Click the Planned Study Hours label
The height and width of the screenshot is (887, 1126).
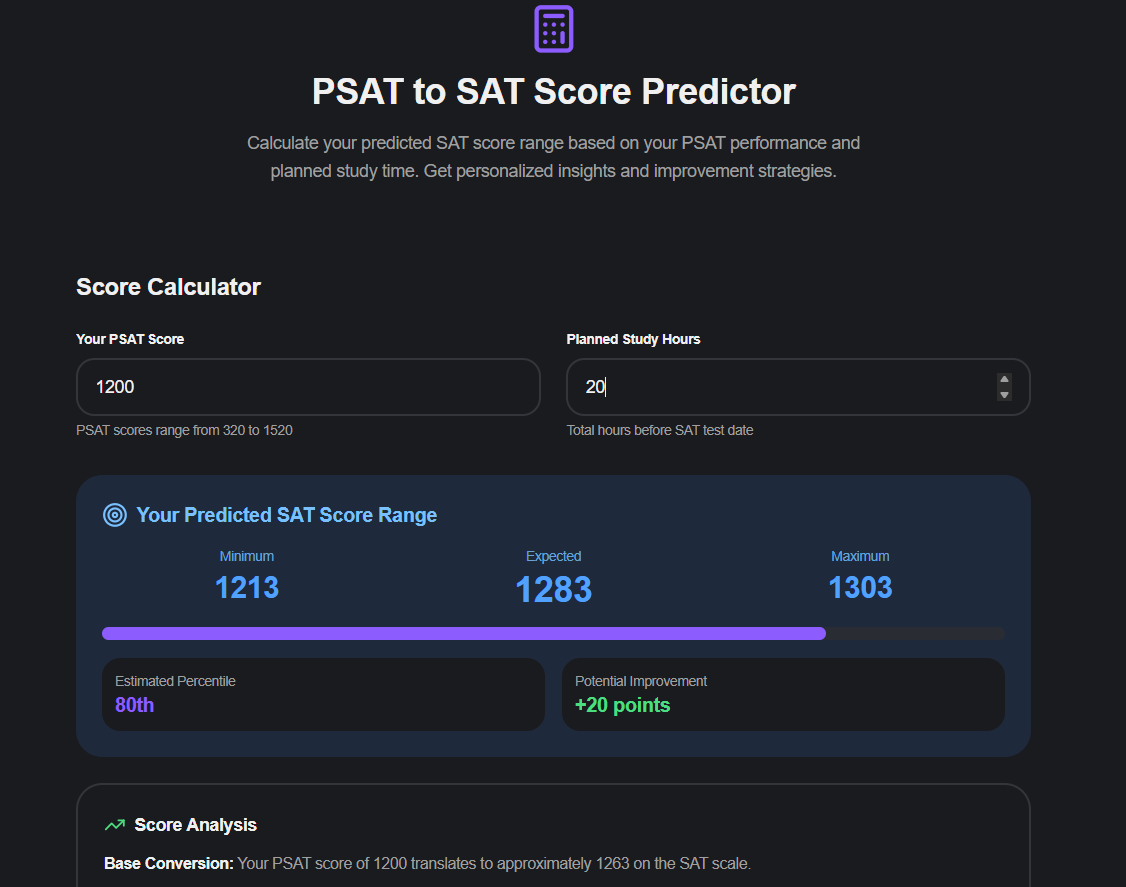(633, 339)
